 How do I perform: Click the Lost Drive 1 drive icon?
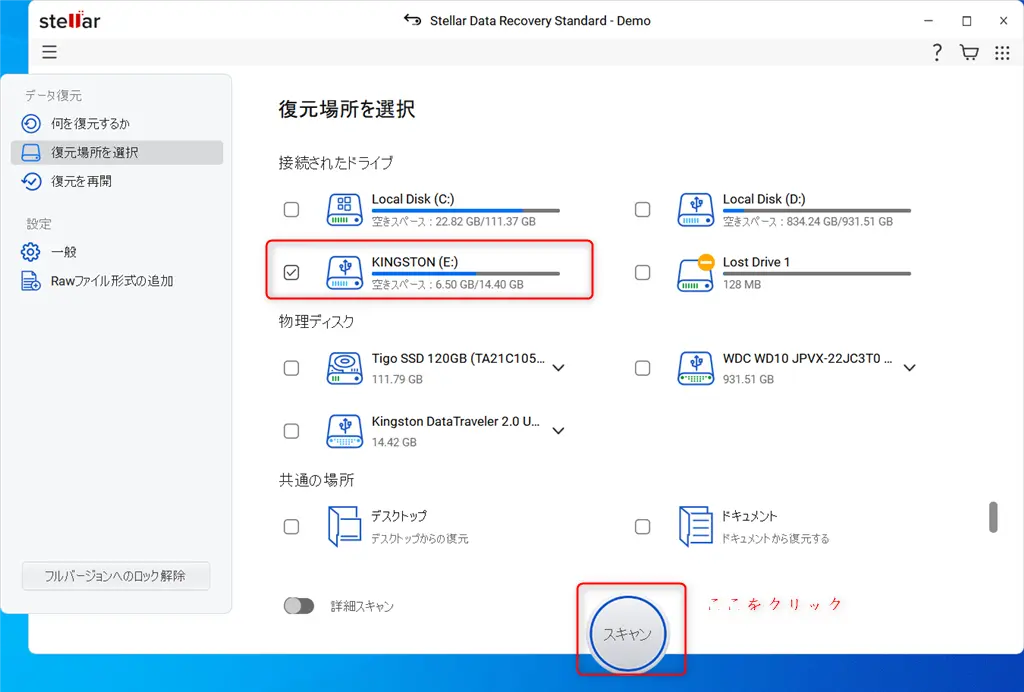696,272
